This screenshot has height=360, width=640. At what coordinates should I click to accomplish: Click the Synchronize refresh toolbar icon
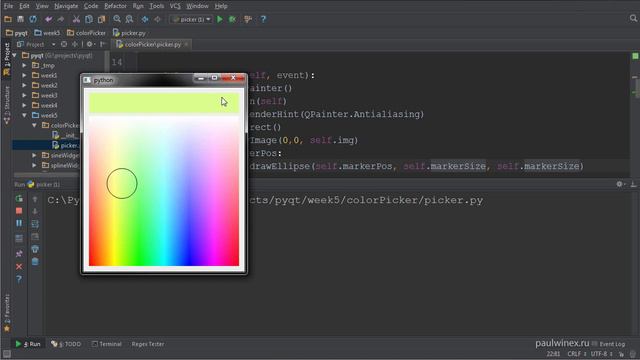pyautogui.click(x=33, y=19)
